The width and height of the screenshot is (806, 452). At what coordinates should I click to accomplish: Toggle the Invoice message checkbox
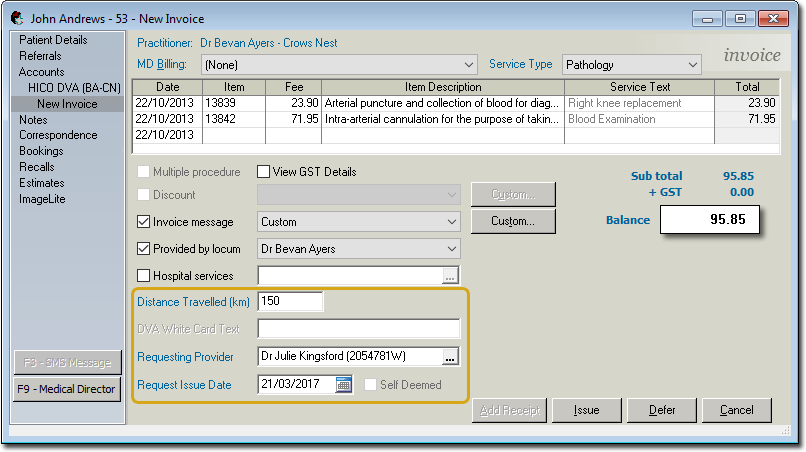143,222
